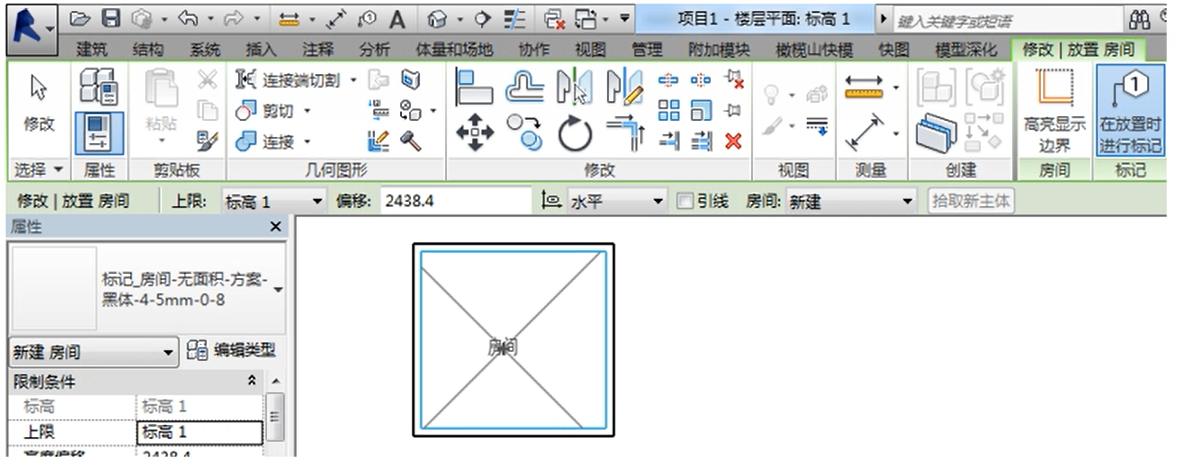Select the Copy tool
The height and width of the screenshot is (470, 1178).
tap(524, 132)
